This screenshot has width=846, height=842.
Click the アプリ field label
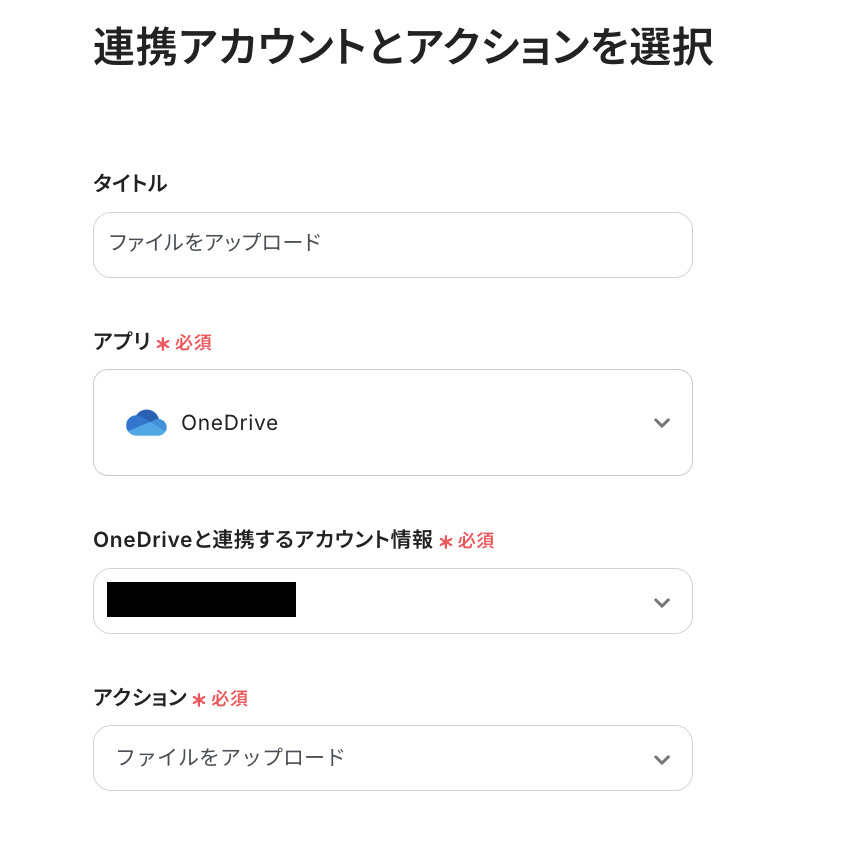[121, 342]
